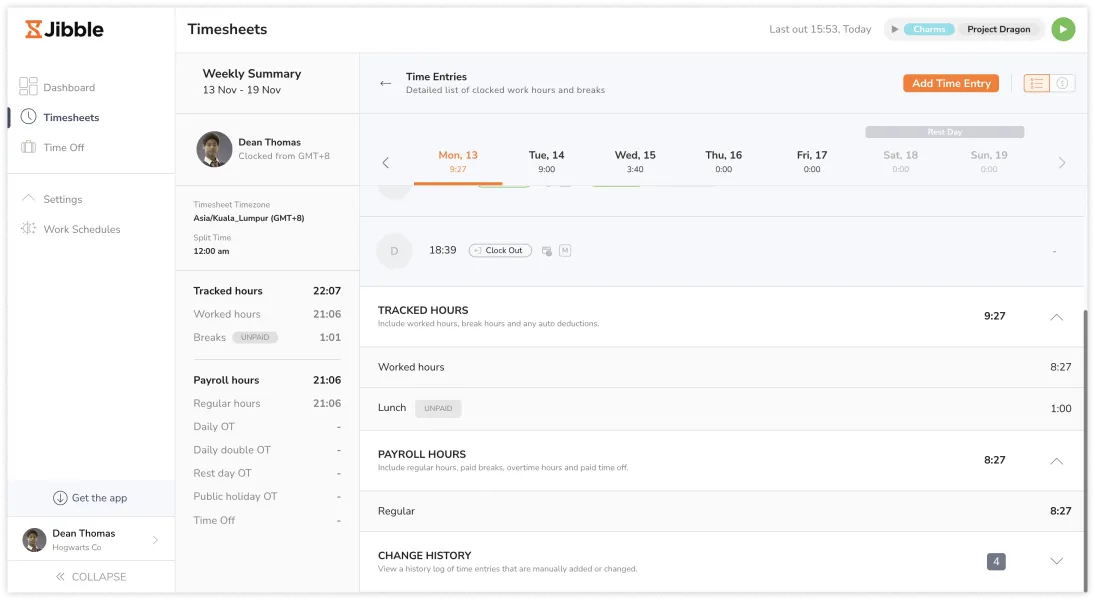
Task: Collapse the sidebar with COLLAPSE
Action: [90, 576]
